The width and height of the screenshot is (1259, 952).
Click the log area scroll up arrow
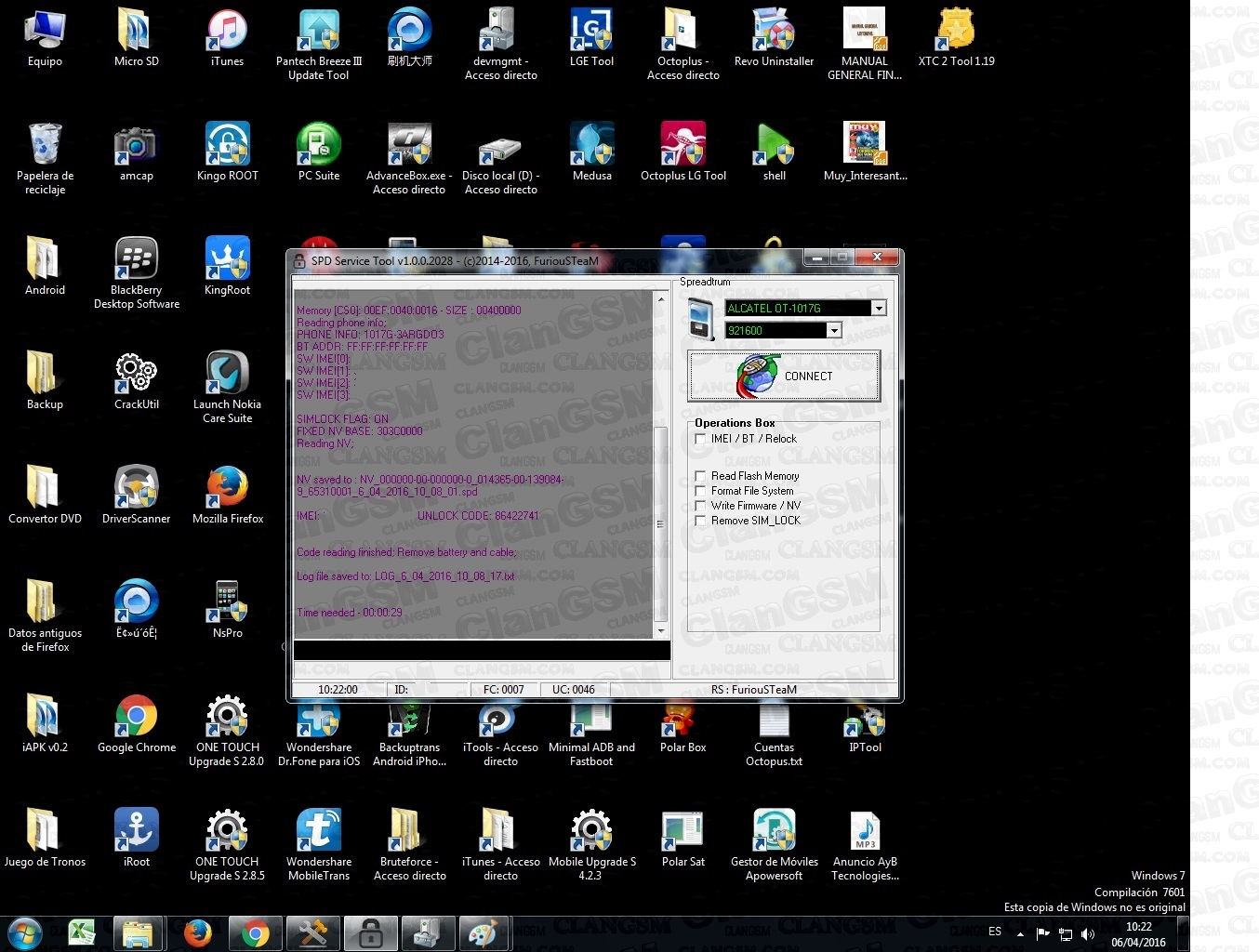click(661, 299)
